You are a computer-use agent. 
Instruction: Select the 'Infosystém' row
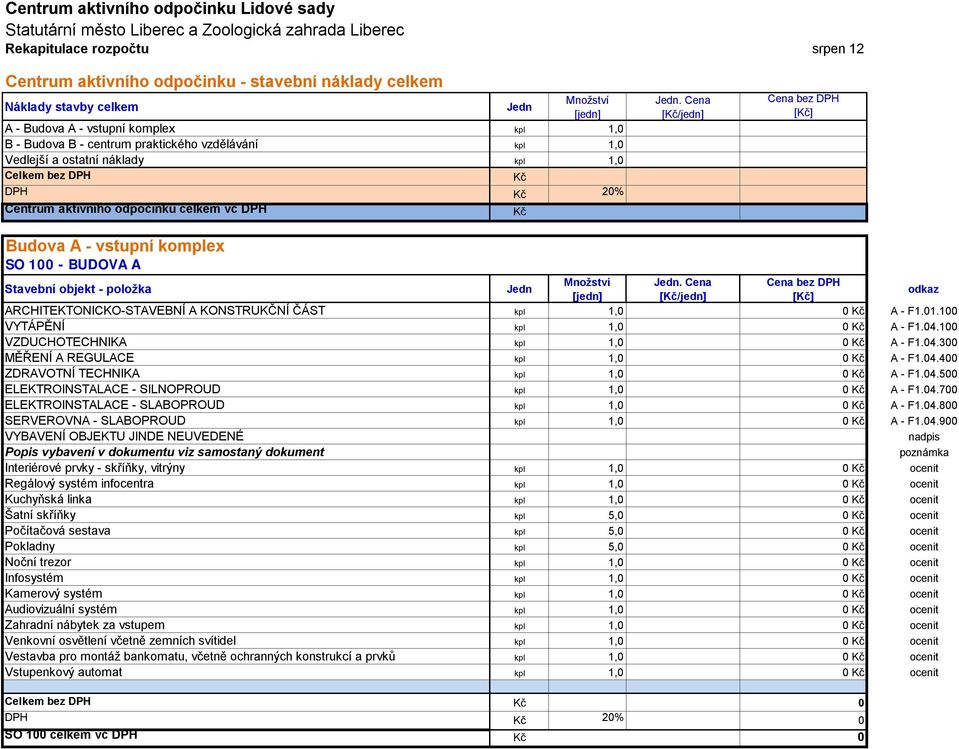click(x=434, y=578)
